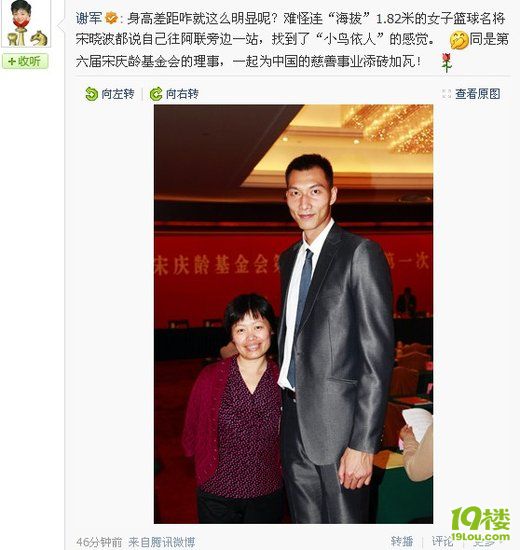Click the green plus on 收听 button
Viewport: 520px width, 550px height.
(11, 62)
